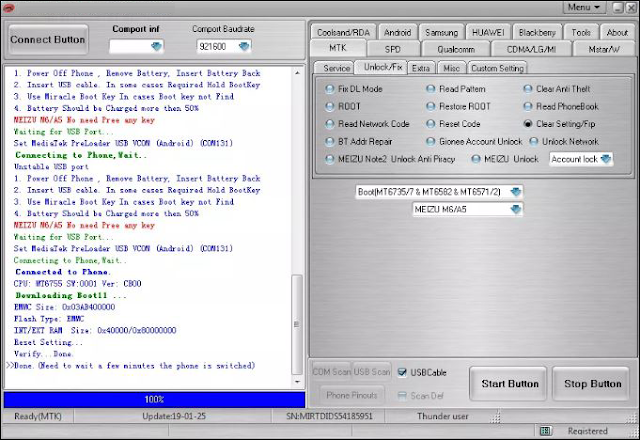Click the Phone Pinouts button
This screenshot has width=640, height=440.
point(352,395)
